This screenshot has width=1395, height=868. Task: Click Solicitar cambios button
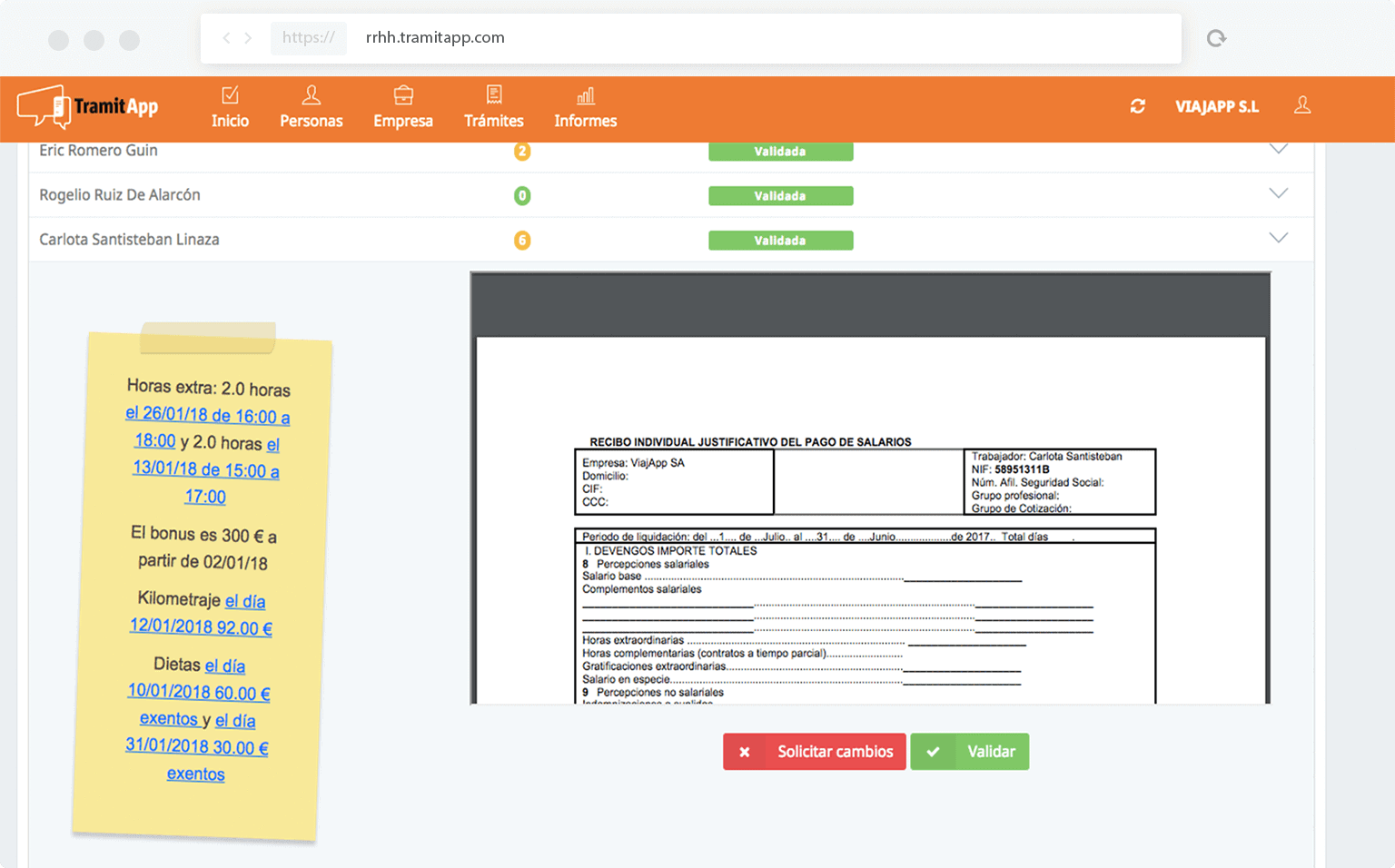coord(815,752)
